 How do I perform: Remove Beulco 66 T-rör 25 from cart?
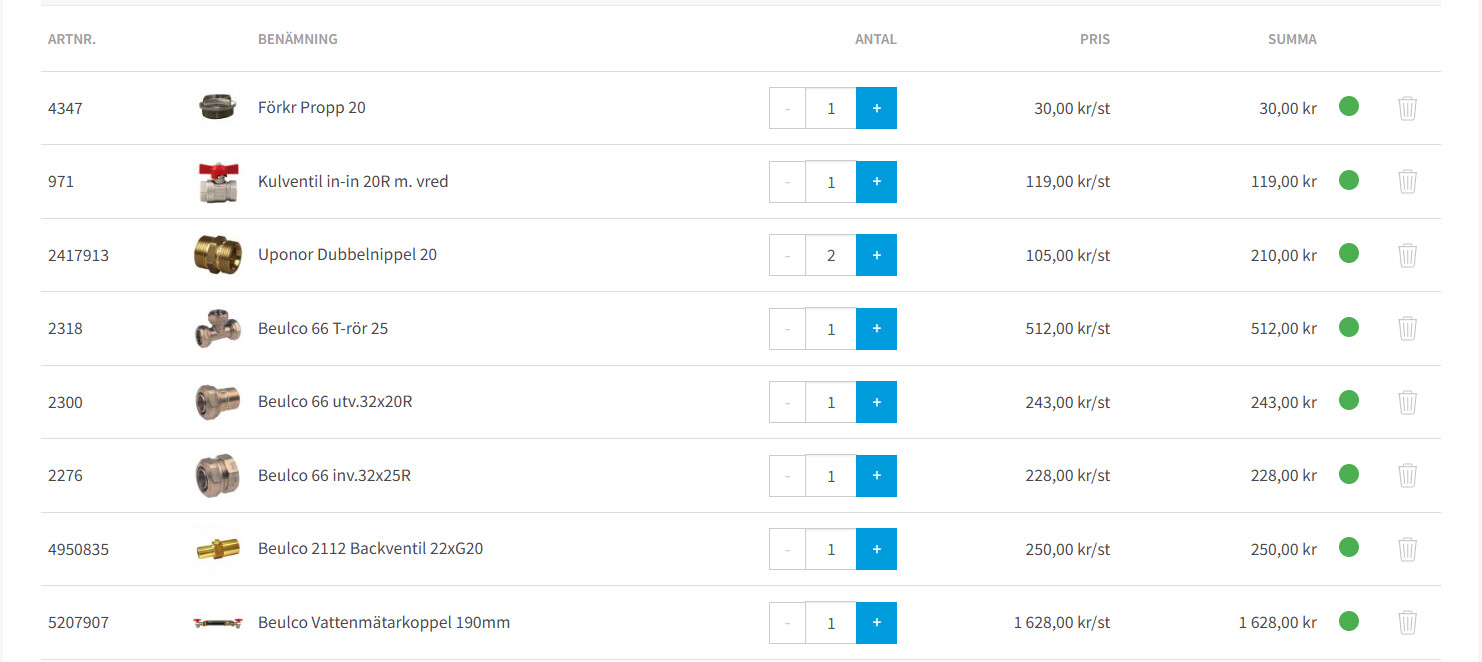[x=1407, y=328]
